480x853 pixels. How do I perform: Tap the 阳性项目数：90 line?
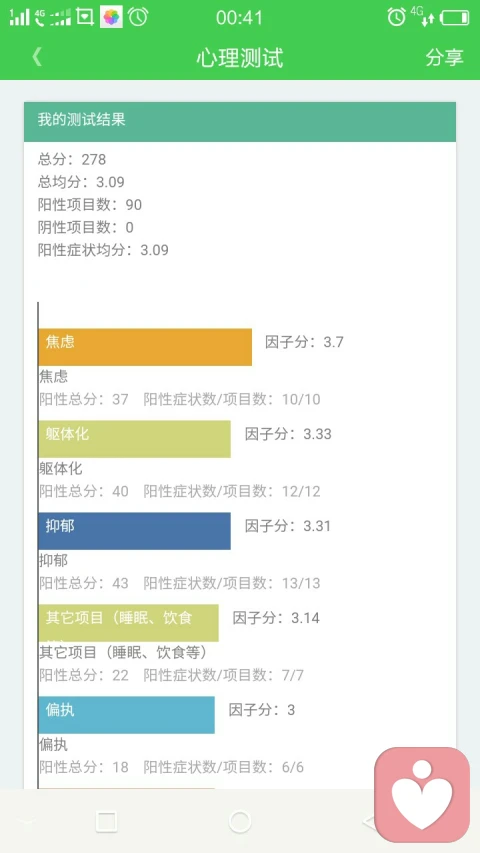[90, 205]
